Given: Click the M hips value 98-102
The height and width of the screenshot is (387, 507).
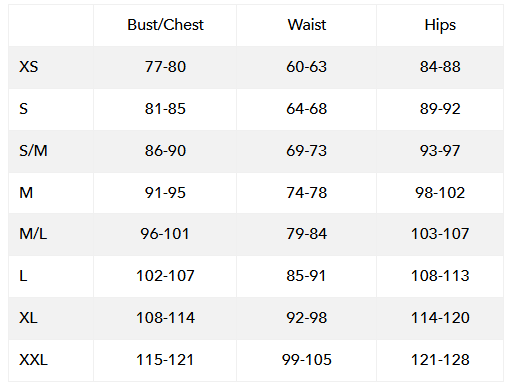Looking at the screenshot, I should 440,193.
